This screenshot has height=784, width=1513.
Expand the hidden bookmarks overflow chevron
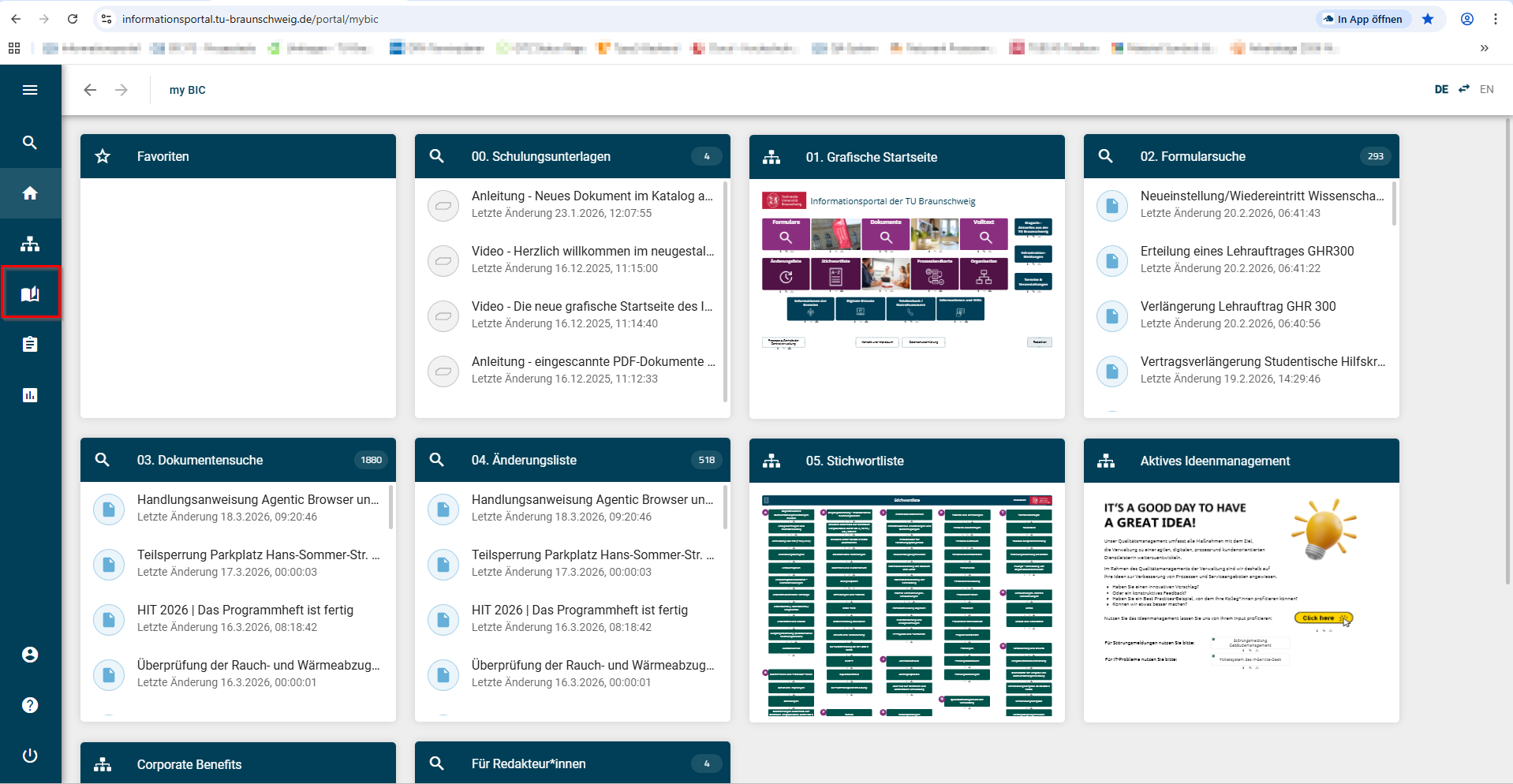coord(1485,48)
